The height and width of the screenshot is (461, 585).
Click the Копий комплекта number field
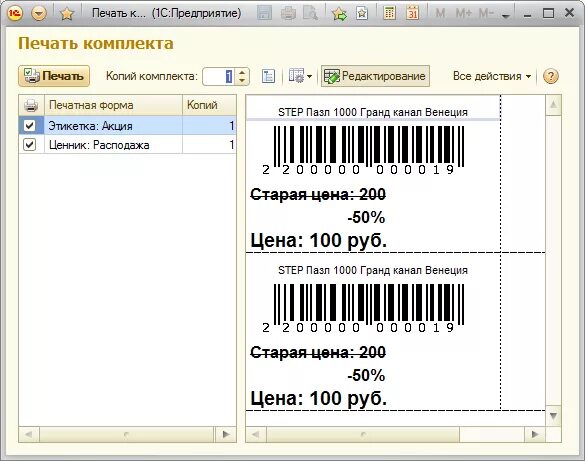coord(218,76)
